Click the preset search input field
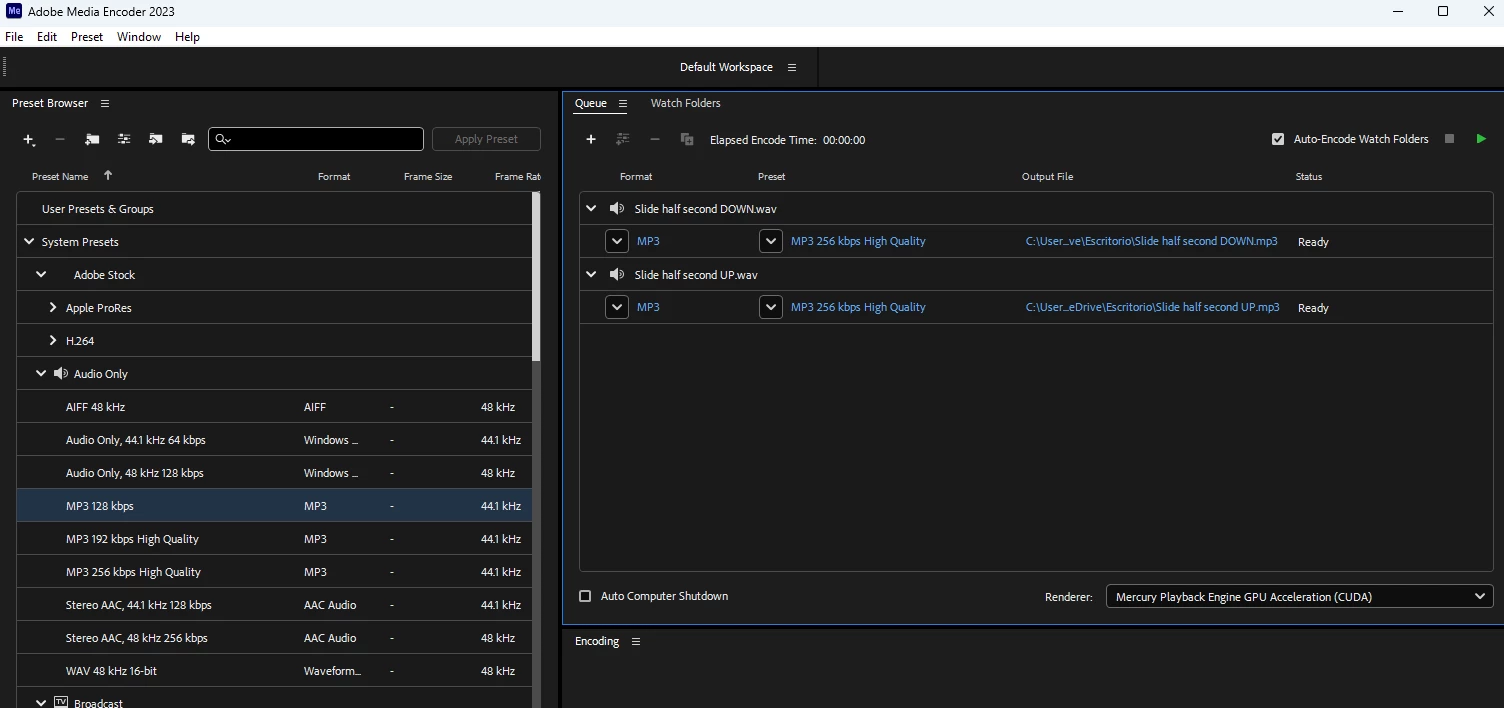Viewport: 1504px width, 708px height. (x=316, y=139)
